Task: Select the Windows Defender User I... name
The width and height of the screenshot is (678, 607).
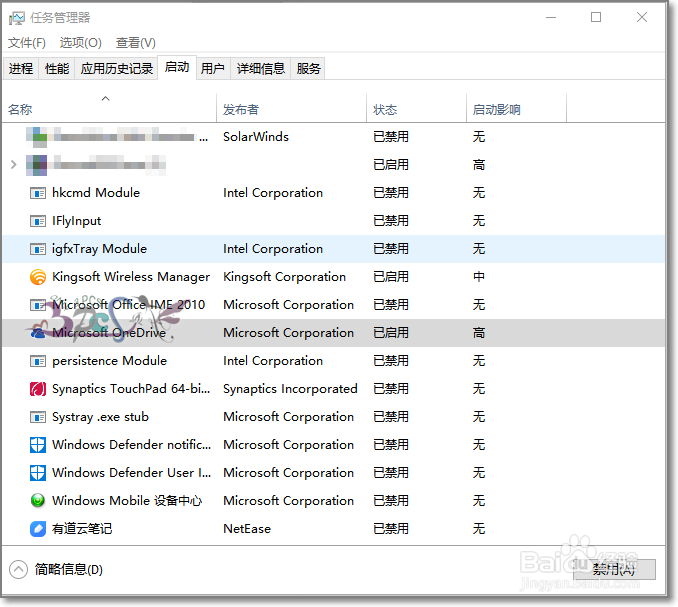Action: click(131, 473)
